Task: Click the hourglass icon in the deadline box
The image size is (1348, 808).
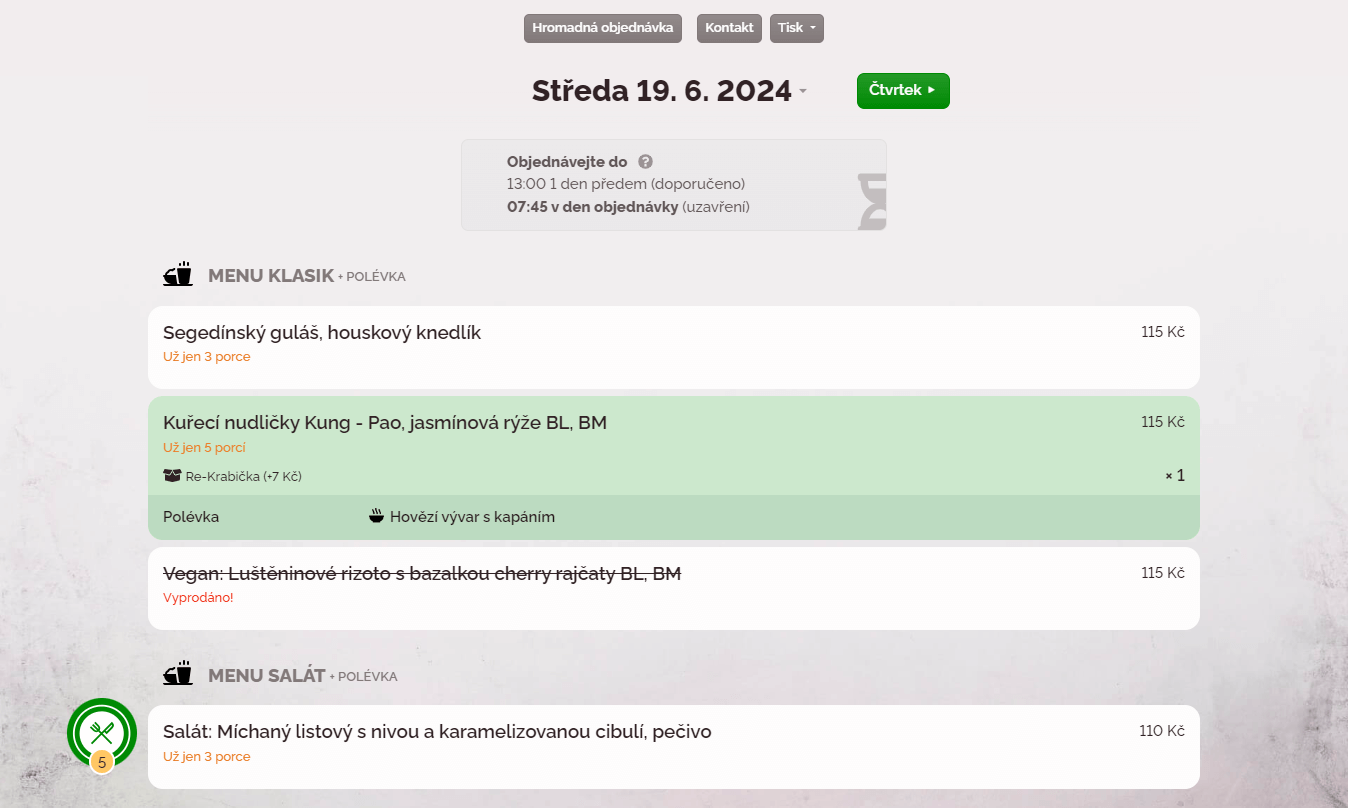Action: point(871,201)
